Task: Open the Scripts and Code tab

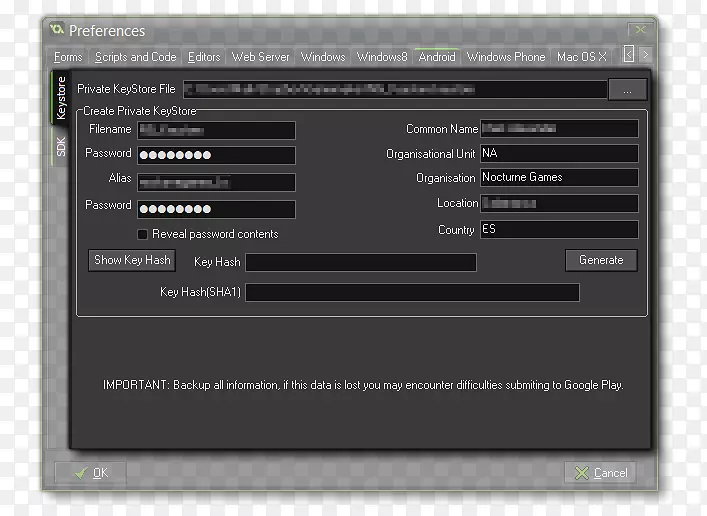Action: 135,57
